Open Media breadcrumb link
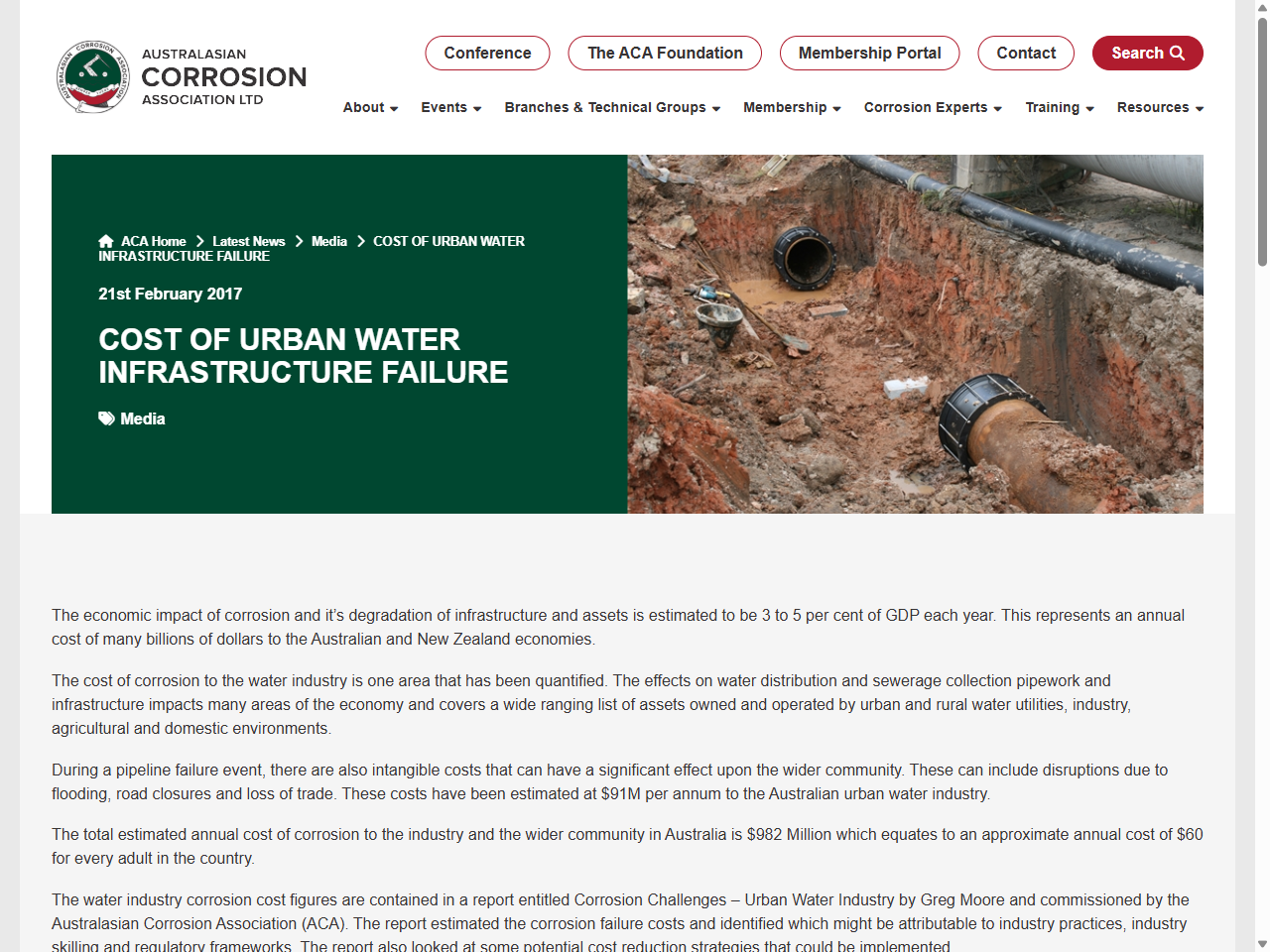Image resolution: width=1270 pixels, height=952 pixels. coord(329,241)
